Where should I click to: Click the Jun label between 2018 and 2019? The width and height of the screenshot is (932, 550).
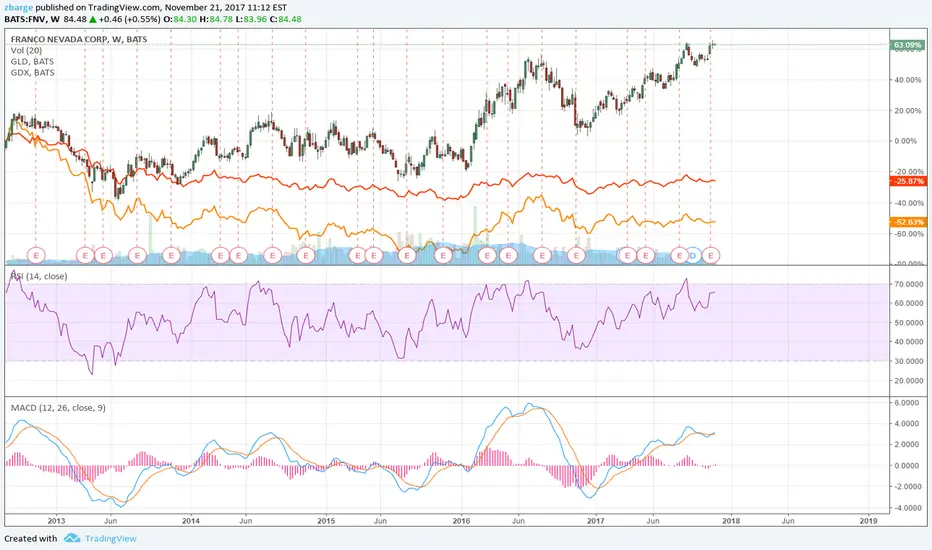click(788, 521)
